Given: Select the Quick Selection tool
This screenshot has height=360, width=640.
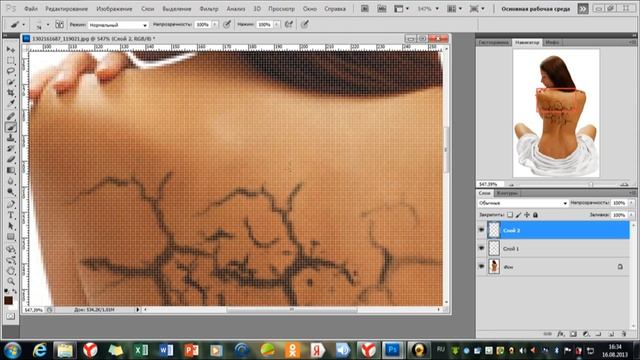Looking at the screenshot, I should point(11,82).
